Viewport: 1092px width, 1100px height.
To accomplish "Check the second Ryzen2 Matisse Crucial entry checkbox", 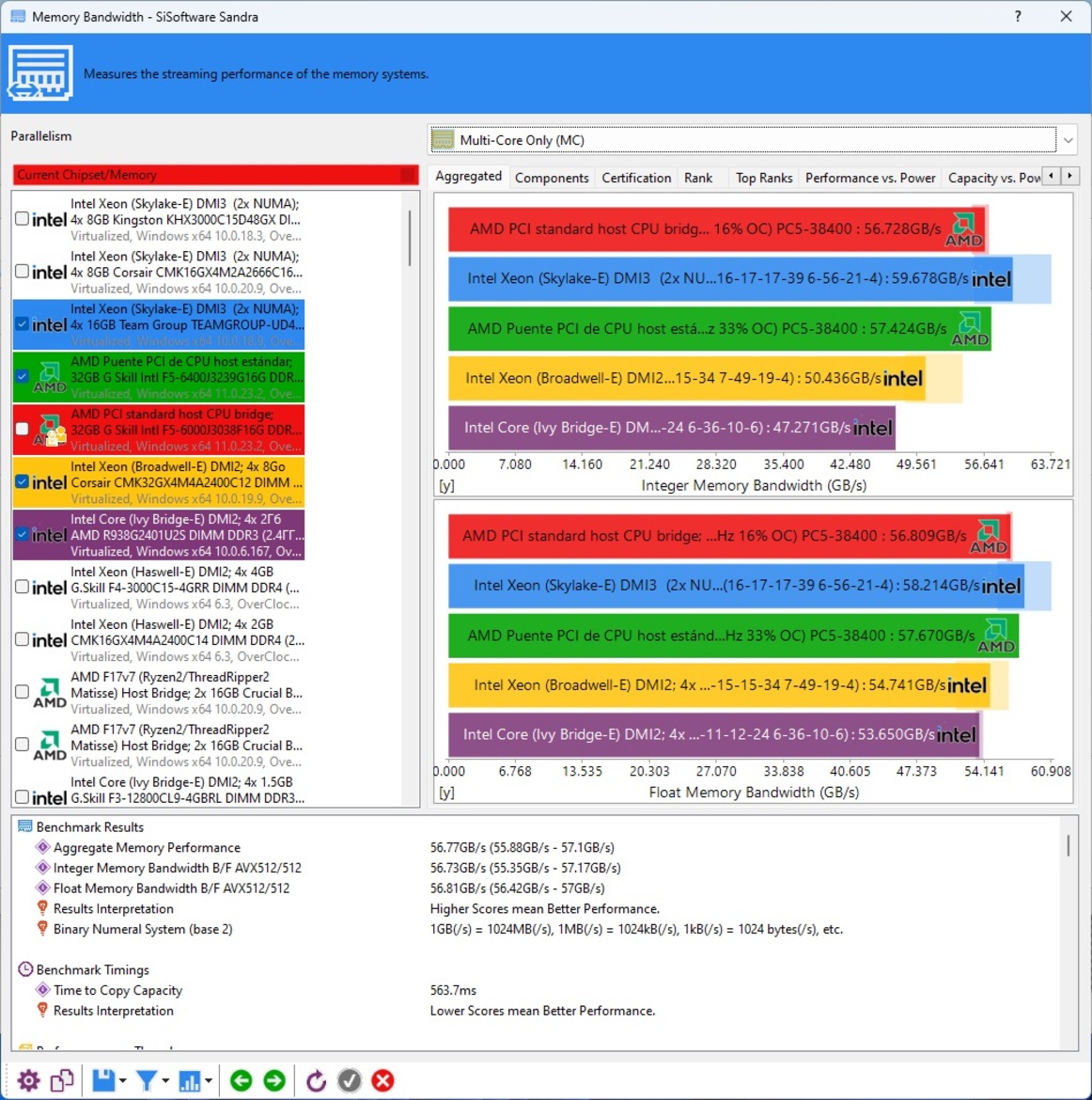I will click(22, 745).
